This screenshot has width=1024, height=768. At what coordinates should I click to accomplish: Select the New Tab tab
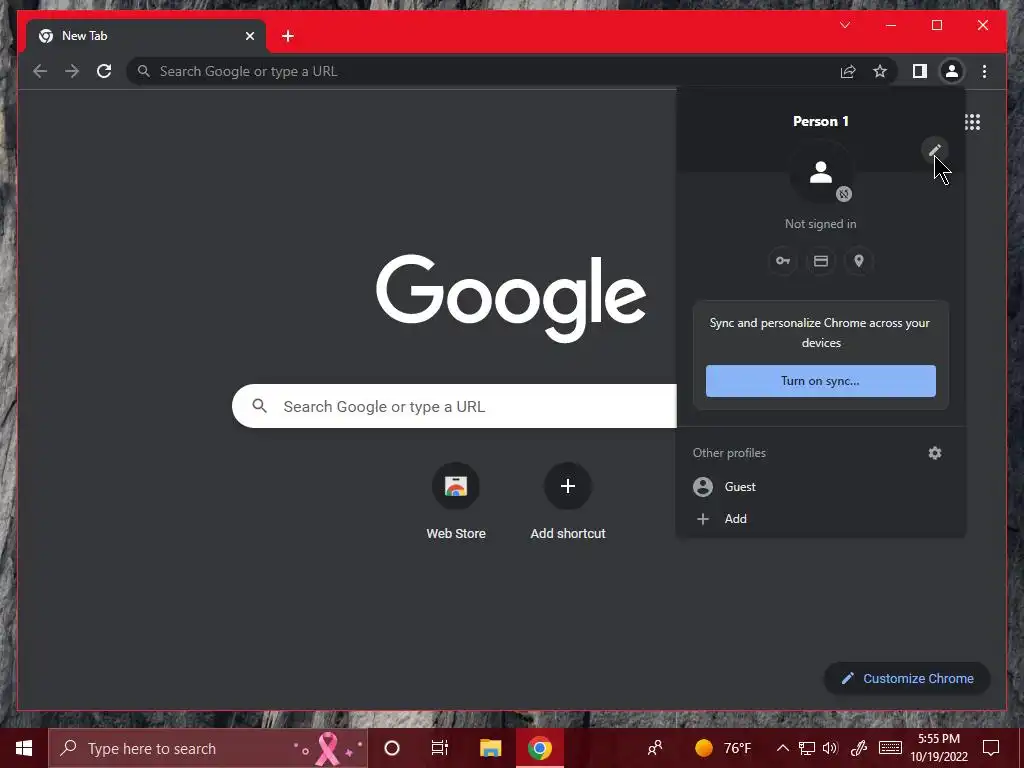(x=146, y=36)
